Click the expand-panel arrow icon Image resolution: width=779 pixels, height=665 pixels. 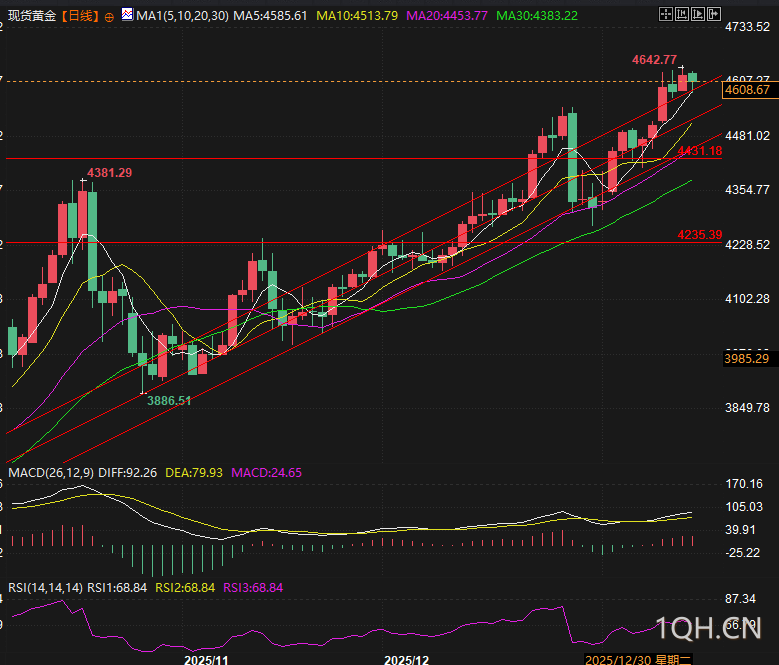coord(714,14)
